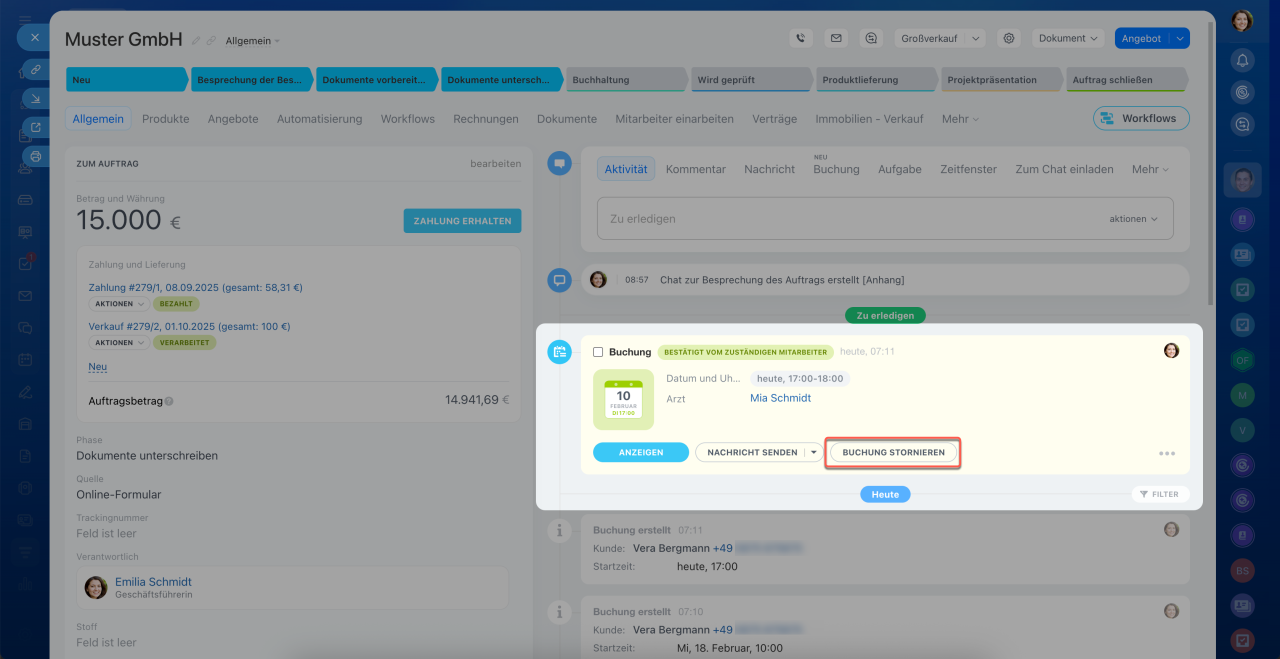Open the Mia Schmidt link
Image resolution: width=1280 pixels, height=659 pixels.
[x=780, y=398]
